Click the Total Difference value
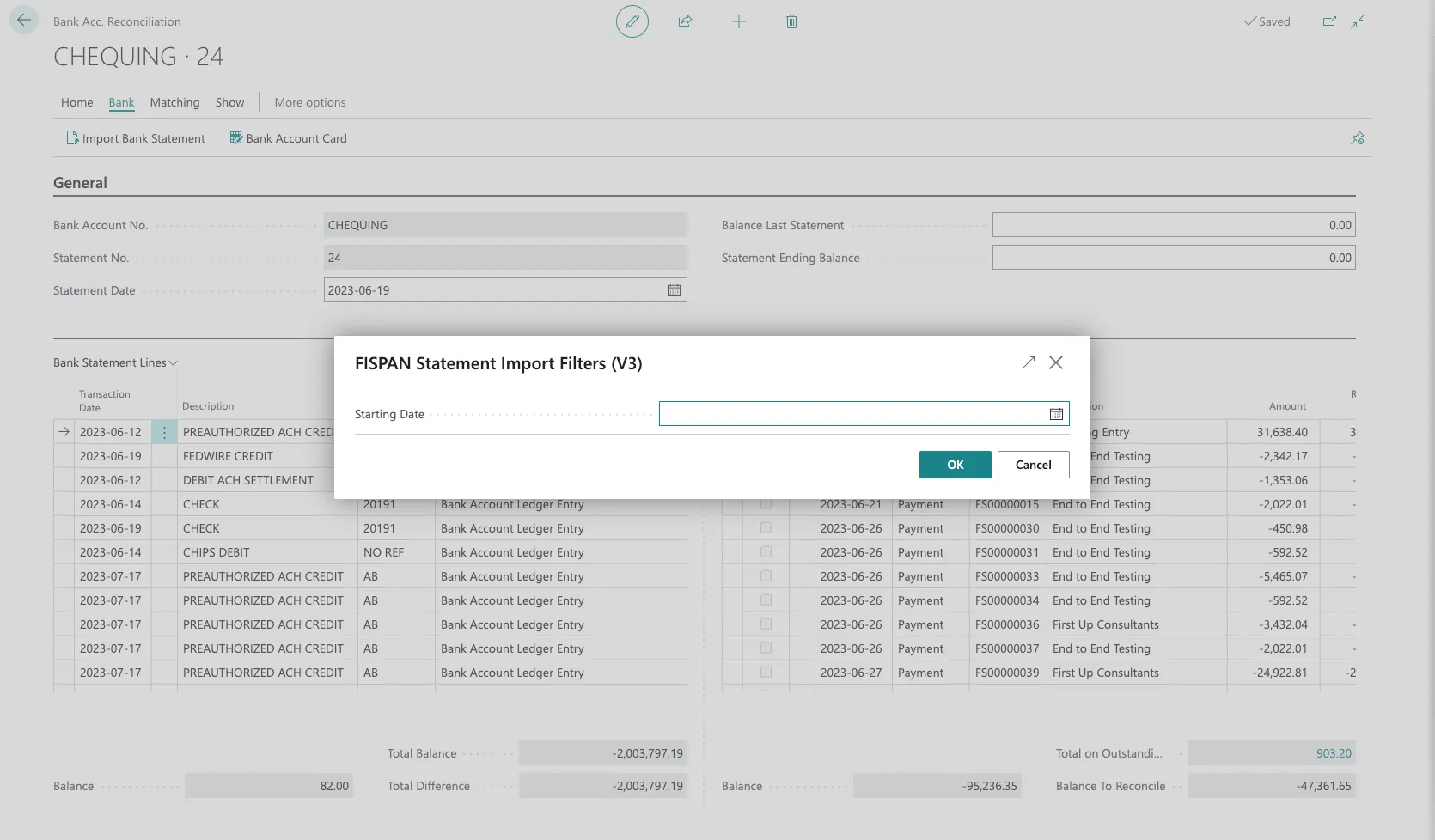The height and width of the screenshot is (840, 1435). pyautogui.click(x=603, y=786)
